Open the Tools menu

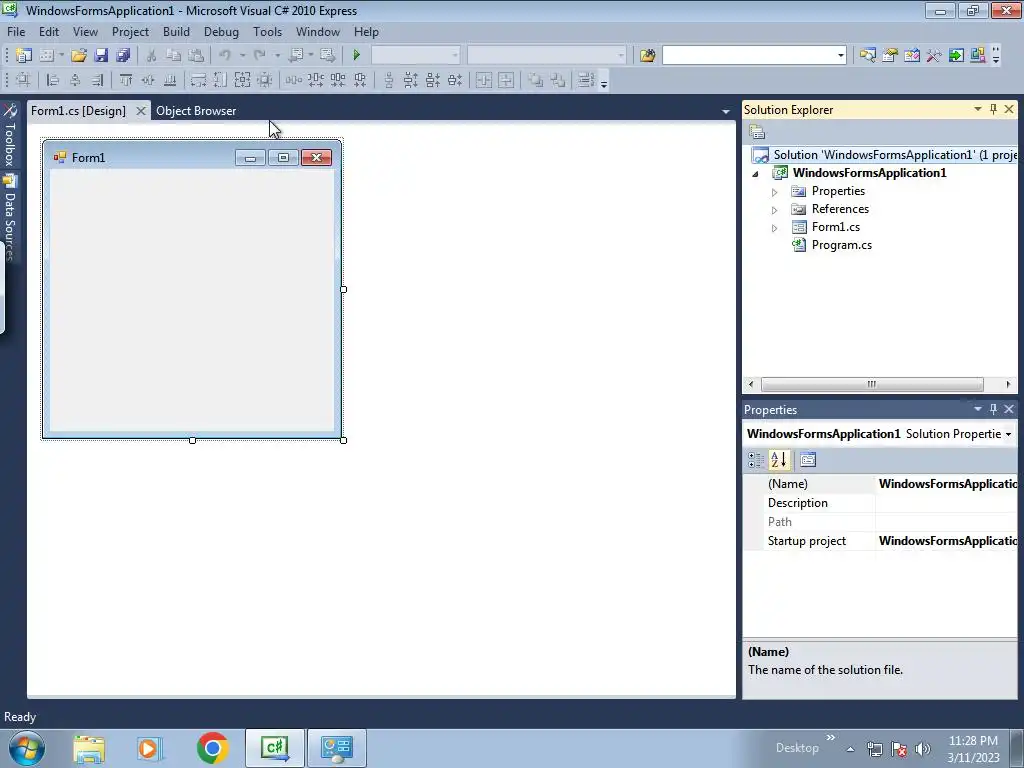pyautogui.click(x=268, y=31)
